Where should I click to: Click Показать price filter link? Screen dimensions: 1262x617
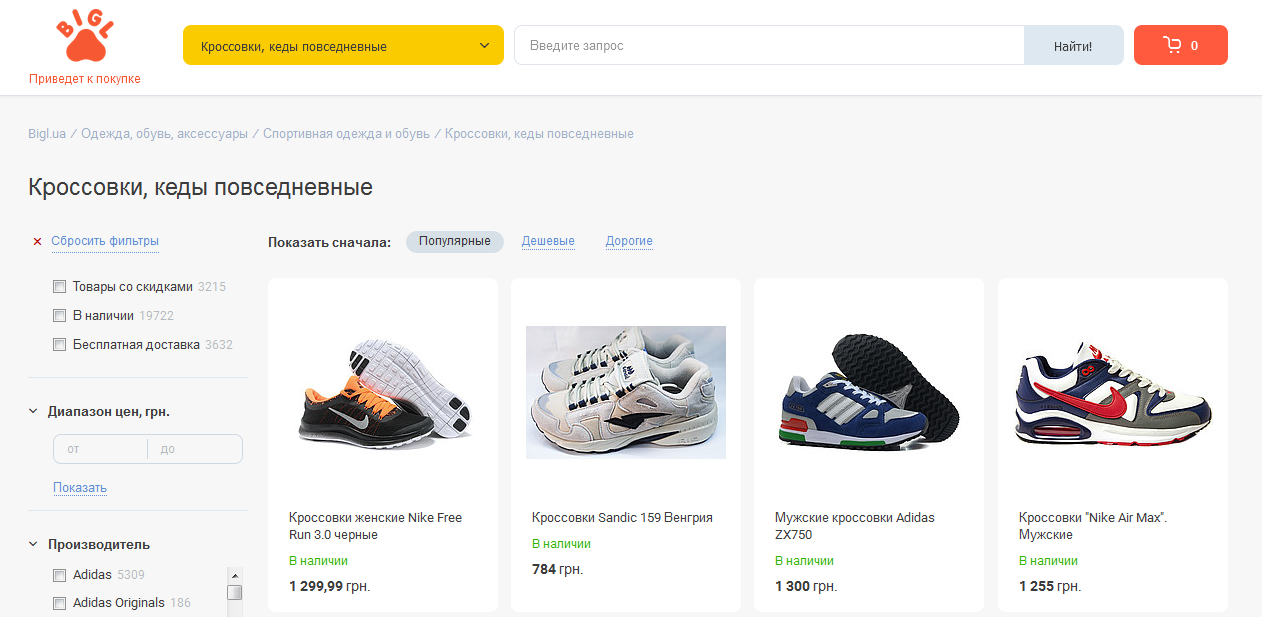(80, 488)
